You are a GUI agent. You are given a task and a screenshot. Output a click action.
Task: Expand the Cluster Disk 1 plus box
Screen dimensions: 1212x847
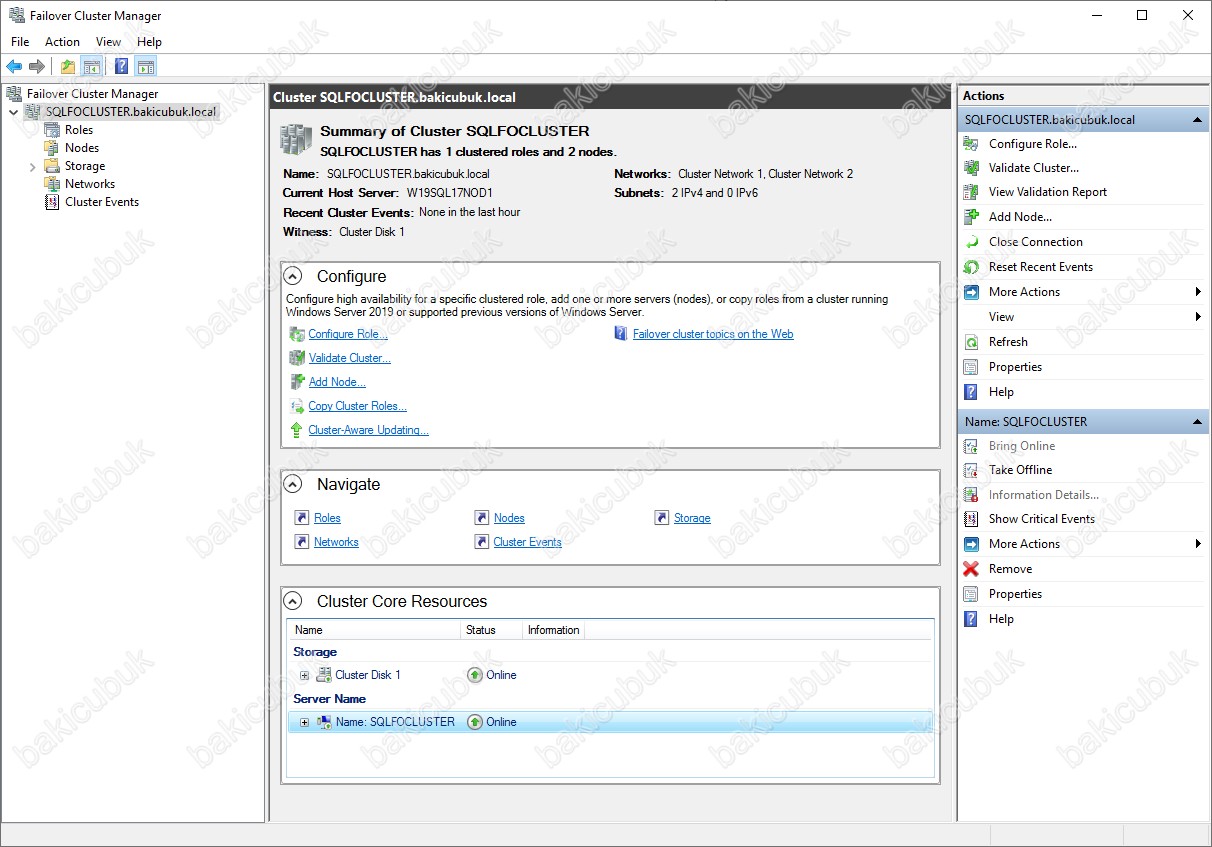pyautogui.click(x=305, y=675)
